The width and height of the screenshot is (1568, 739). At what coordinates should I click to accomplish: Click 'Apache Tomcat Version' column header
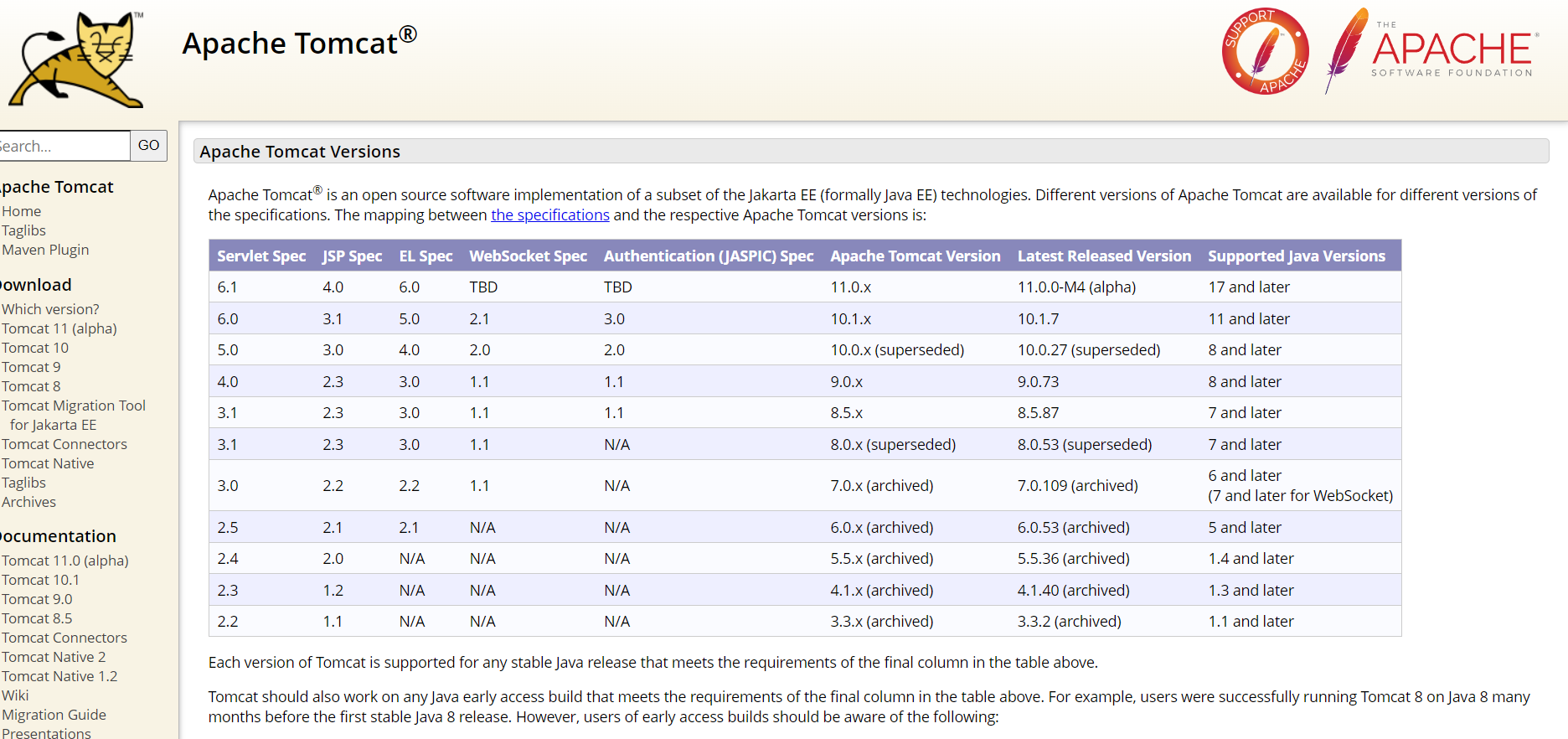point(916,256)
